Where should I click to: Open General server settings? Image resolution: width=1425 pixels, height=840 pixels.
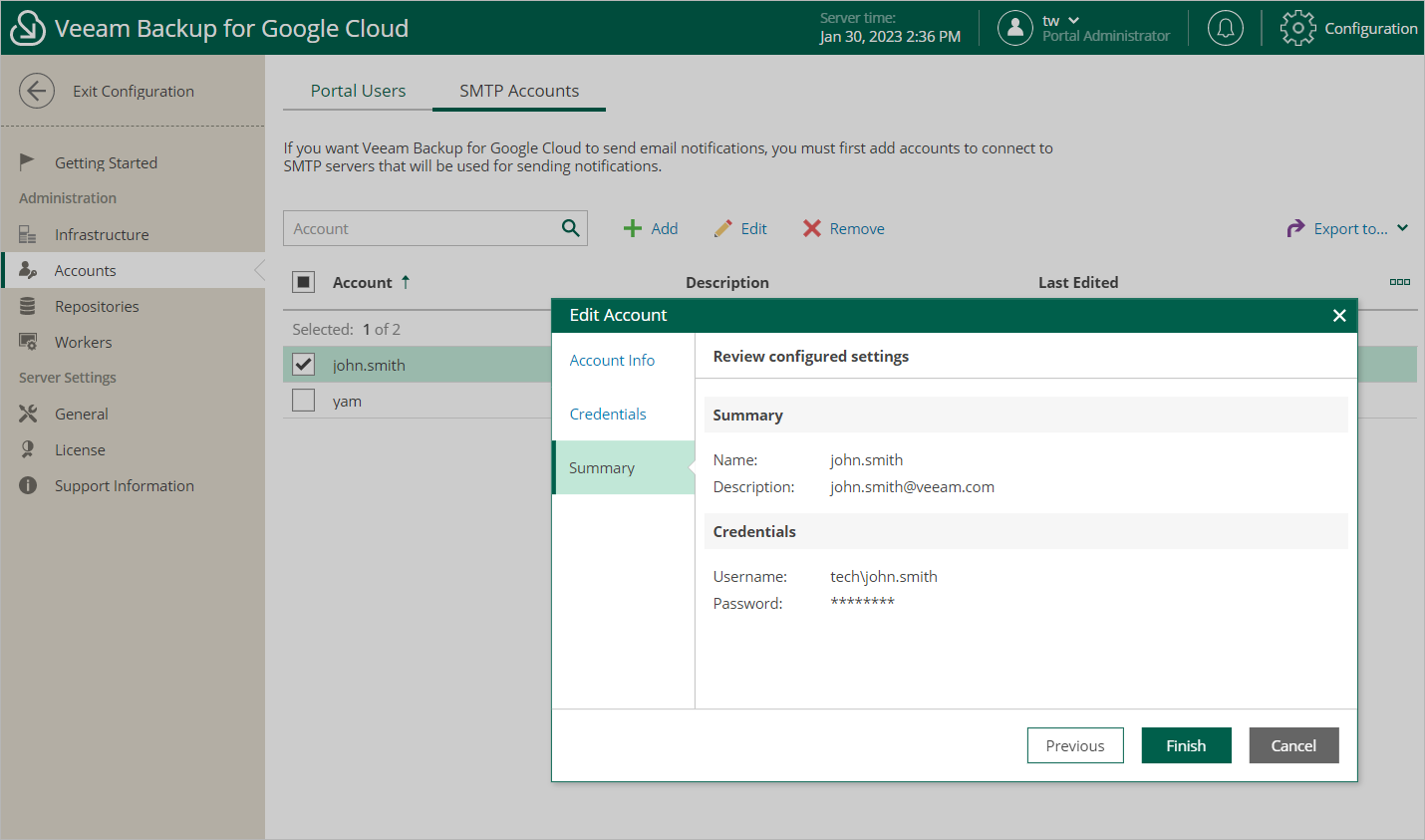tap(81, 414)
